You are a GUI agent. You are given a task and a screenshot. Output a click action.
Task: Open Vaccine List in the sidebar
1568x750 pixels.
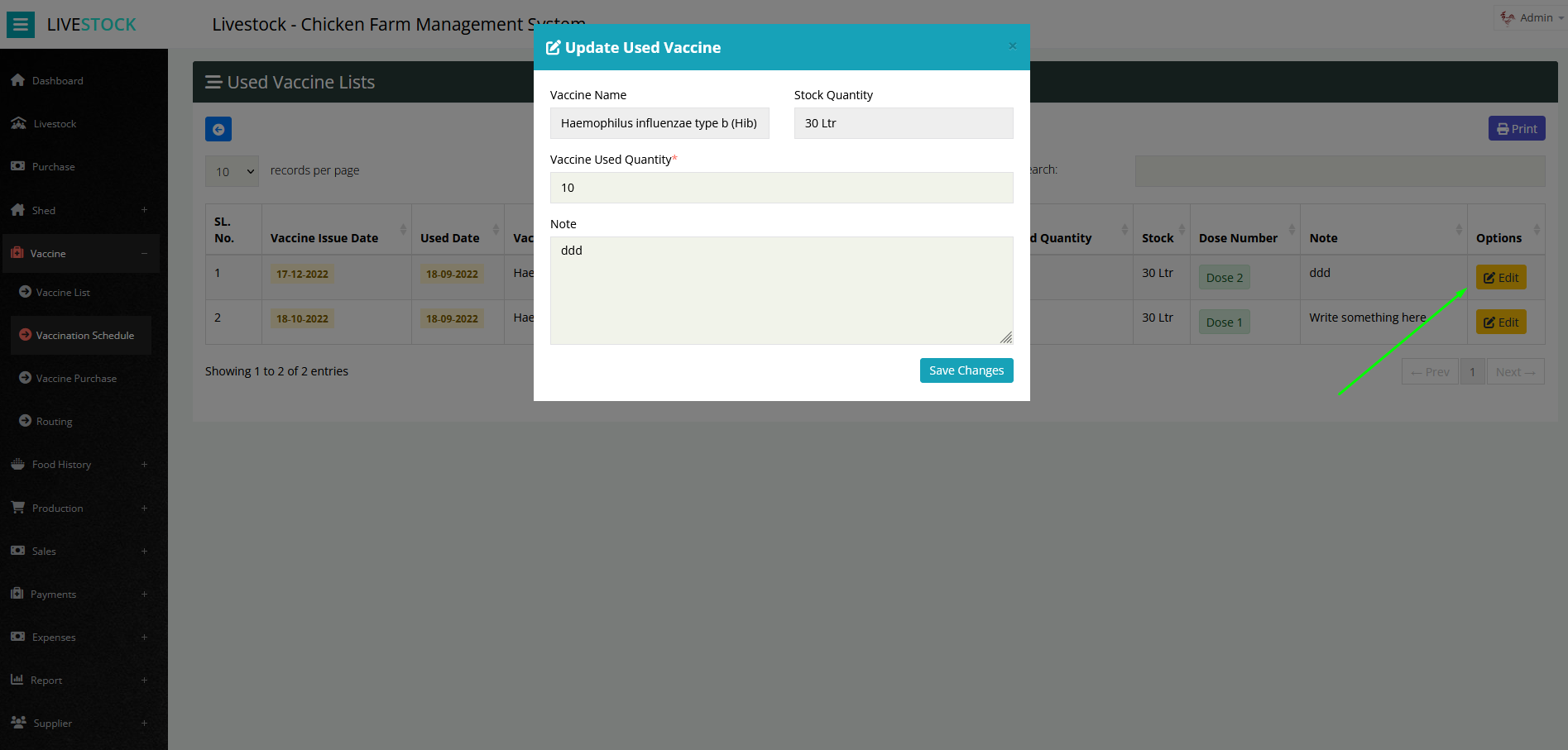tap(63, 293)
